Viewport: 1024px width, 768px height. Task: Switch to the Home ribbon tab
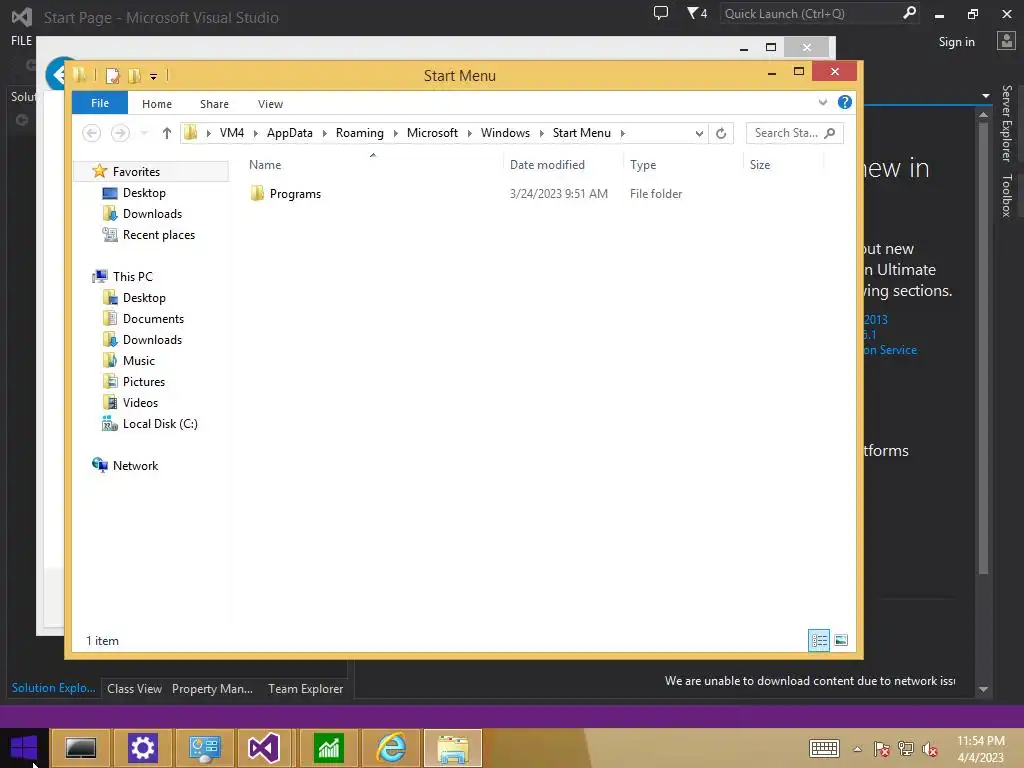(x=157, y=104)
